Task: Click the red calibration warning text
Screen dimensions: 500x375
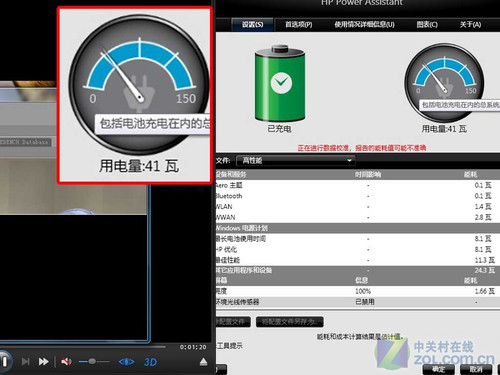Action: pos(362,148)
